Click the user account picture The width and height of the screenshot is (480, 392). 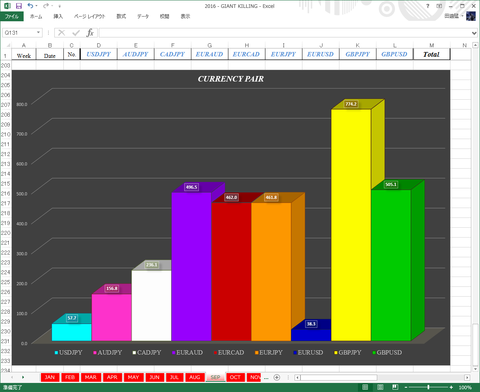471,16
